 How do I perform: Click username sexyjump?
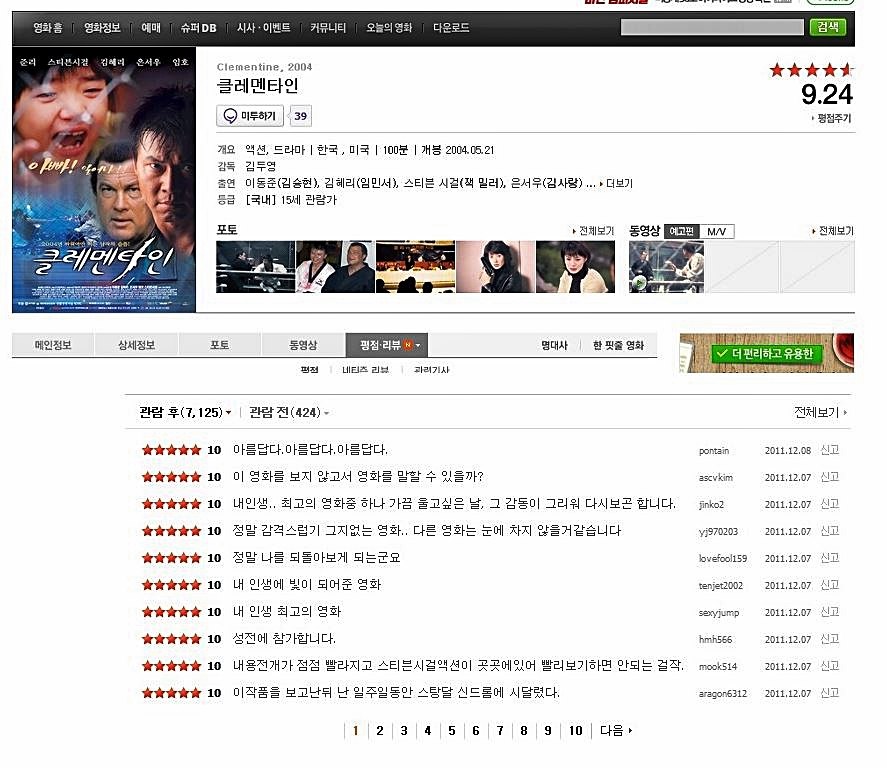[x=718, y=612]
